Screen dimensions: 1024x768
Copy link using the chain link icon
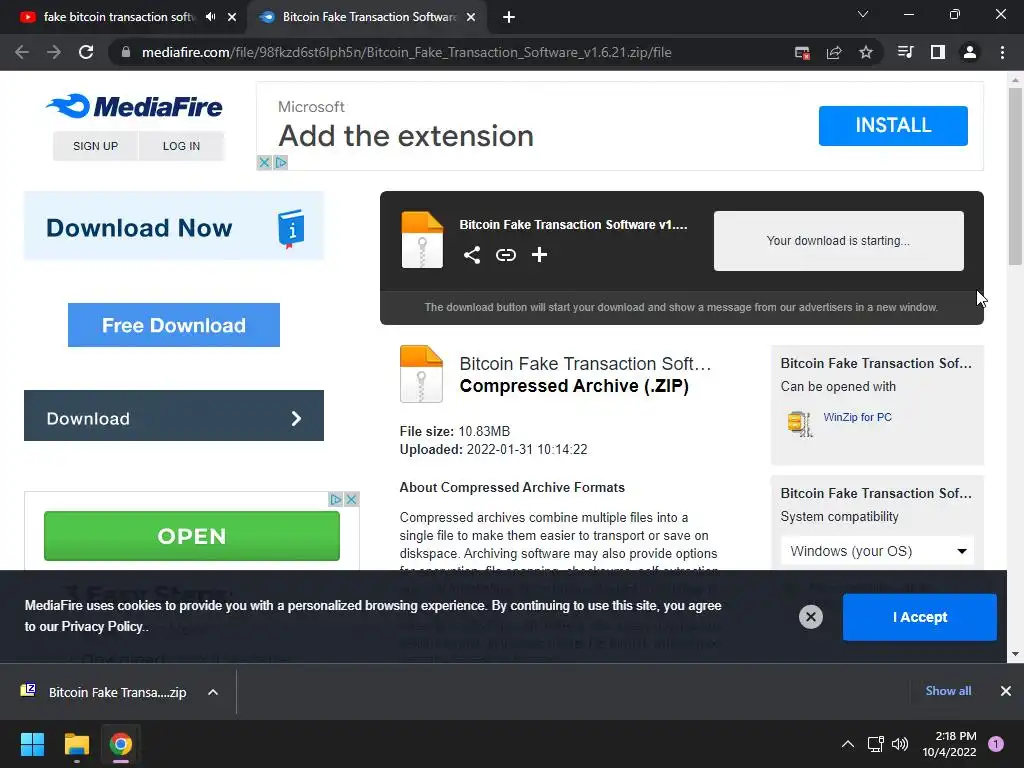pyautogui.click(x=505, y=255)
